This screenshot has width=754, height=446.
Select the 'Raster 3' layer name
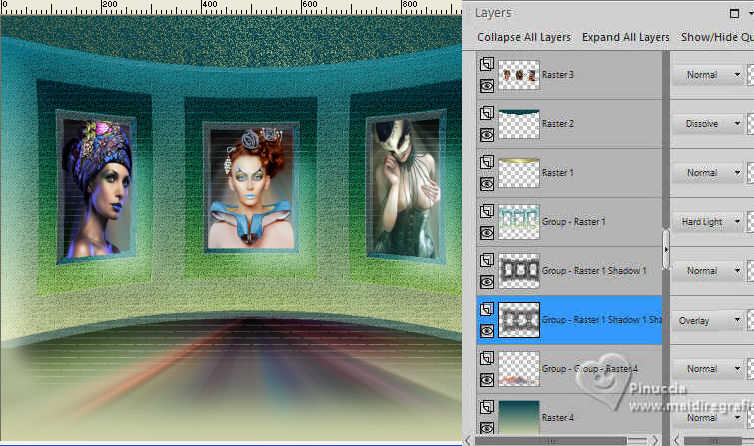[557, 75]
